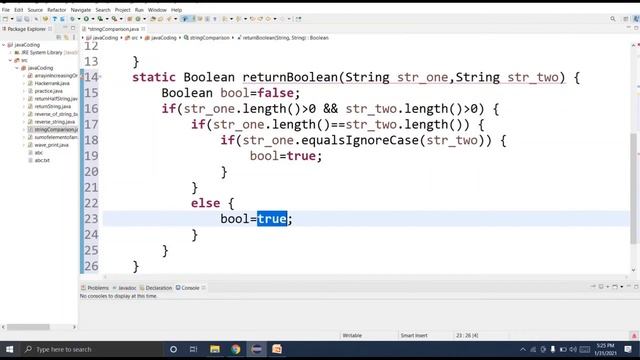Click the volume speaker tray icon
Image resolution: width=640 pixels, height=360 pixels.
[573, 349]
